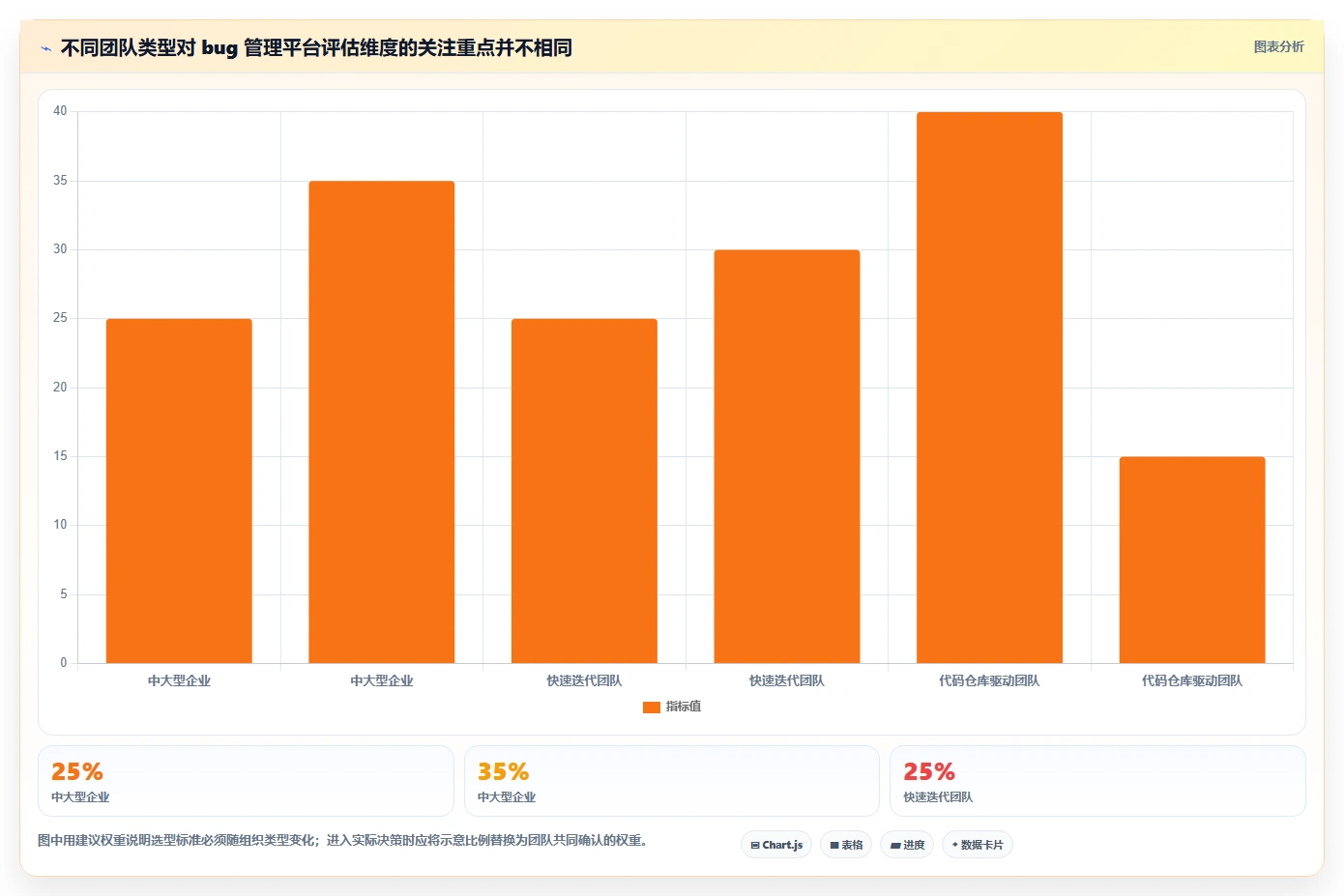Image resolution: width=1344 pixels, height=896 pixels.
Task: Open the 图表分析 label in the header
Action: tap(1278, 46)
